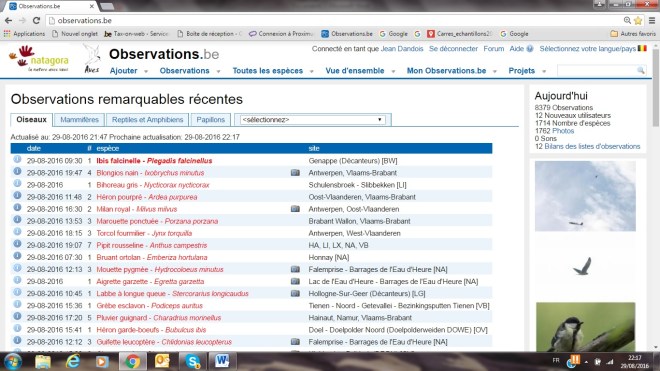Open the Applications bookmark
Image resolution: width=660 pixels, height=371 pixels.
pos(24,34)
